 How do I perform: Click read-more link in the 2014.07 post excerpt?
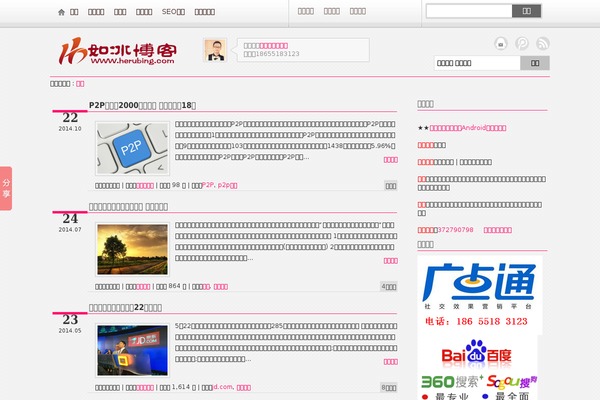point(391,261)
